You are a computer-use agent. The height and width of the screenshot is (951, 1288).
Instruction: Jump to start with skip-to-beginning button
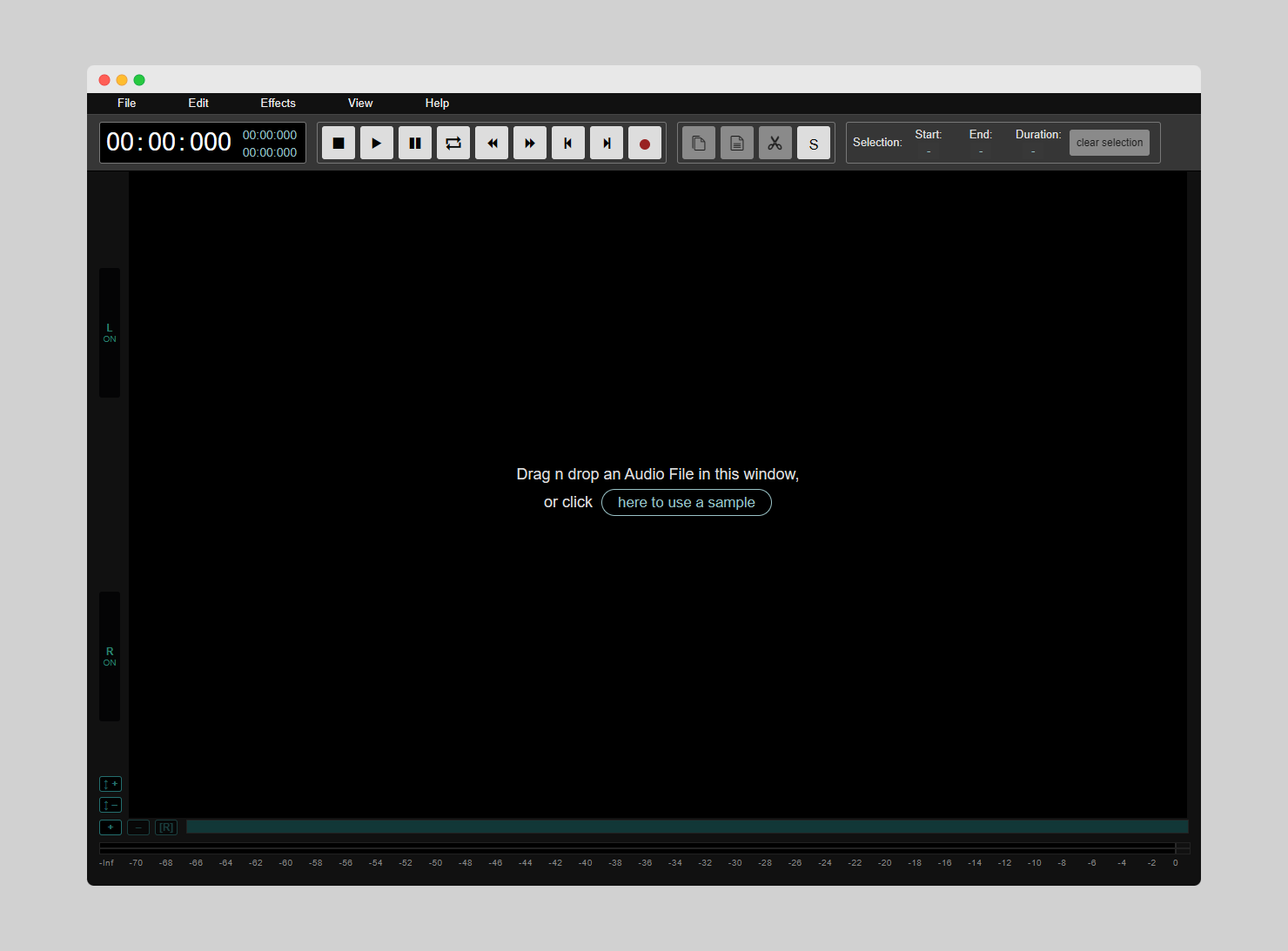568,144
